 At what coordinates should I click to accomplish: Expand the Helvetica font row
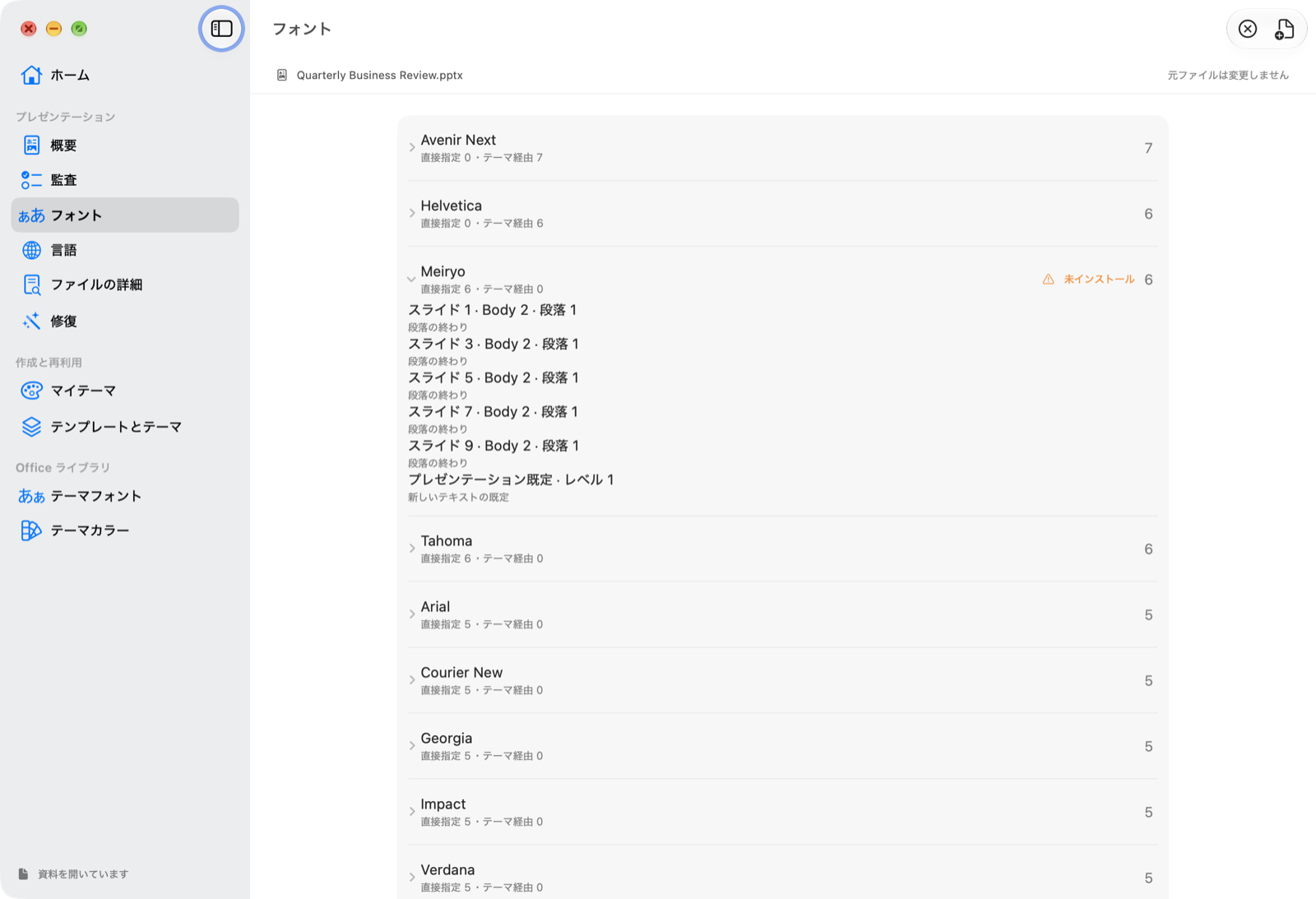pyautogui.click(x=412, y=214)
